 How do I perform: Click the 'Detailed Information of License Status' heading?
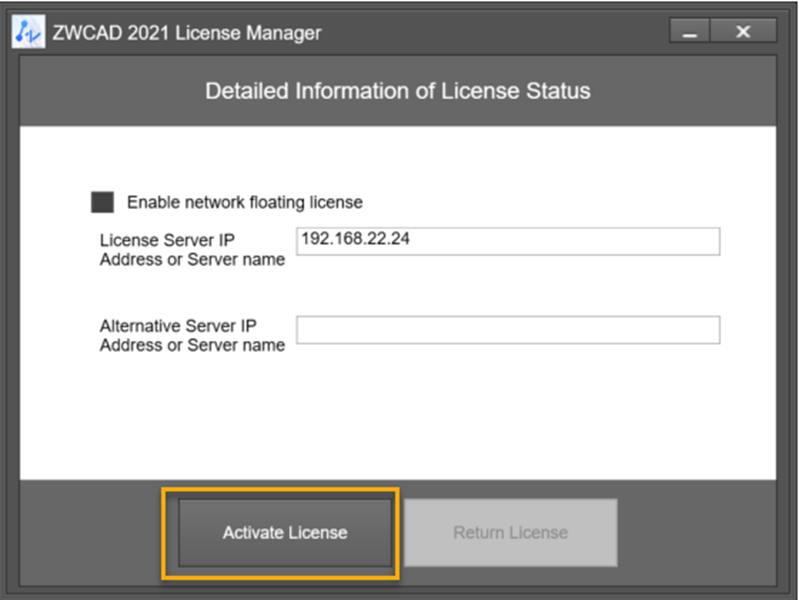(x=398, y=91)
